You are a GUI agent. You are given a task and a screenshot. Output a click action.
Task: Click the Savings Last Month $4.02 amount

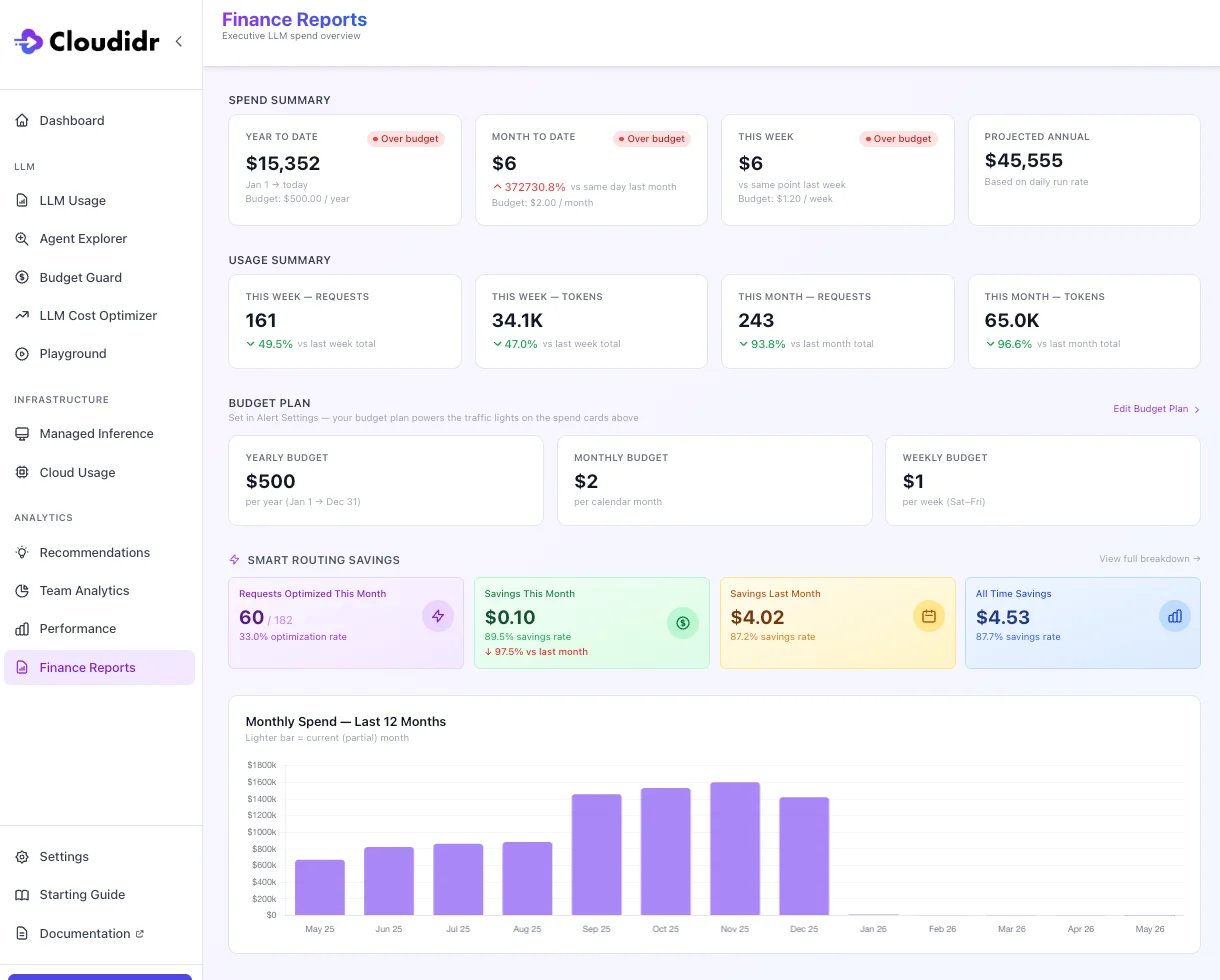coord(757,618)
